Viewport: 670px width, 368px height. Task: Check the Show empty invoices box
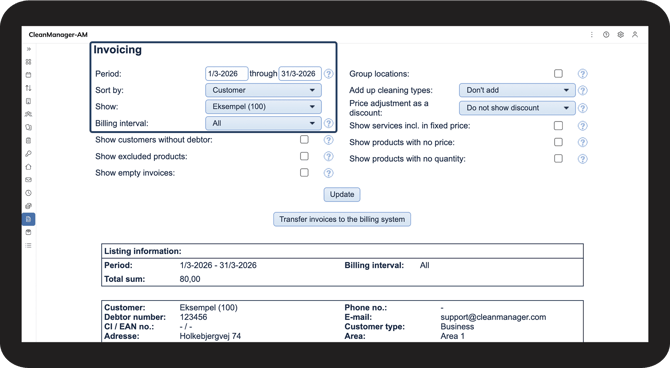pos(304,172)
